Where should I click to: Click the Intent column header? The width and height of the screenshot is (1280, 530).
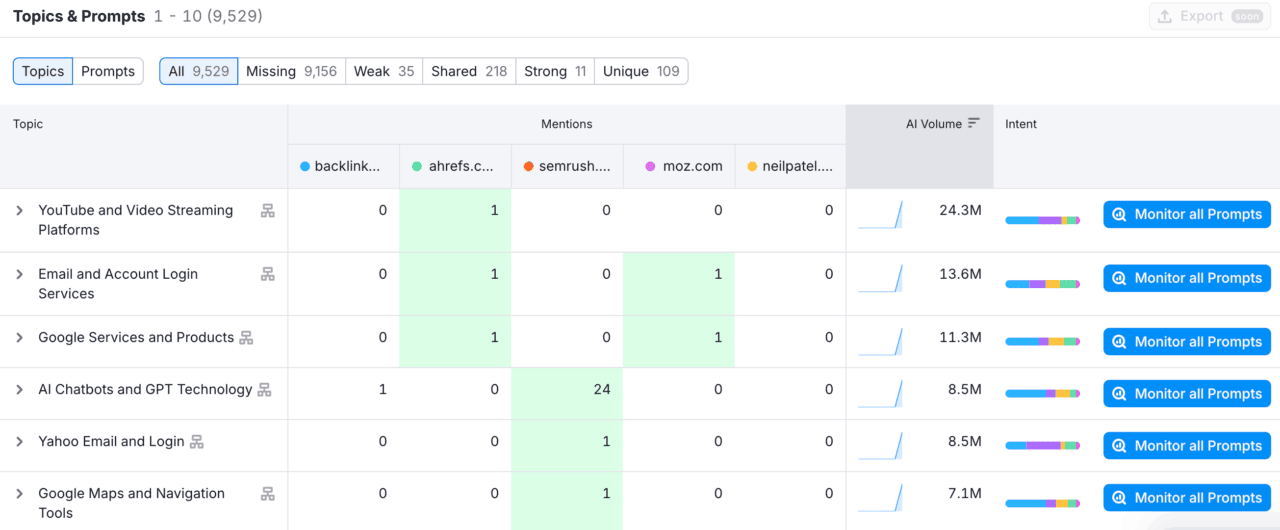point(1021,124)
